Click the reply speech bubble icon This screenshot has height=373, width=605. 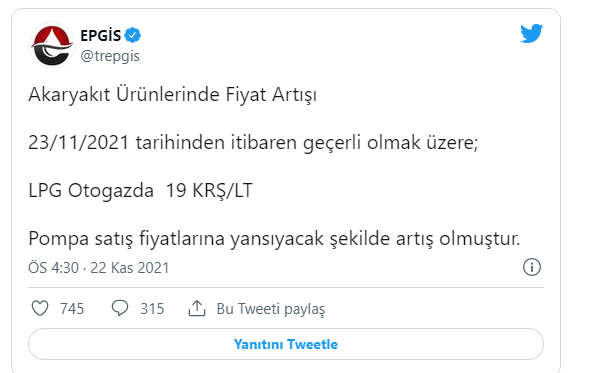[120, 309]
